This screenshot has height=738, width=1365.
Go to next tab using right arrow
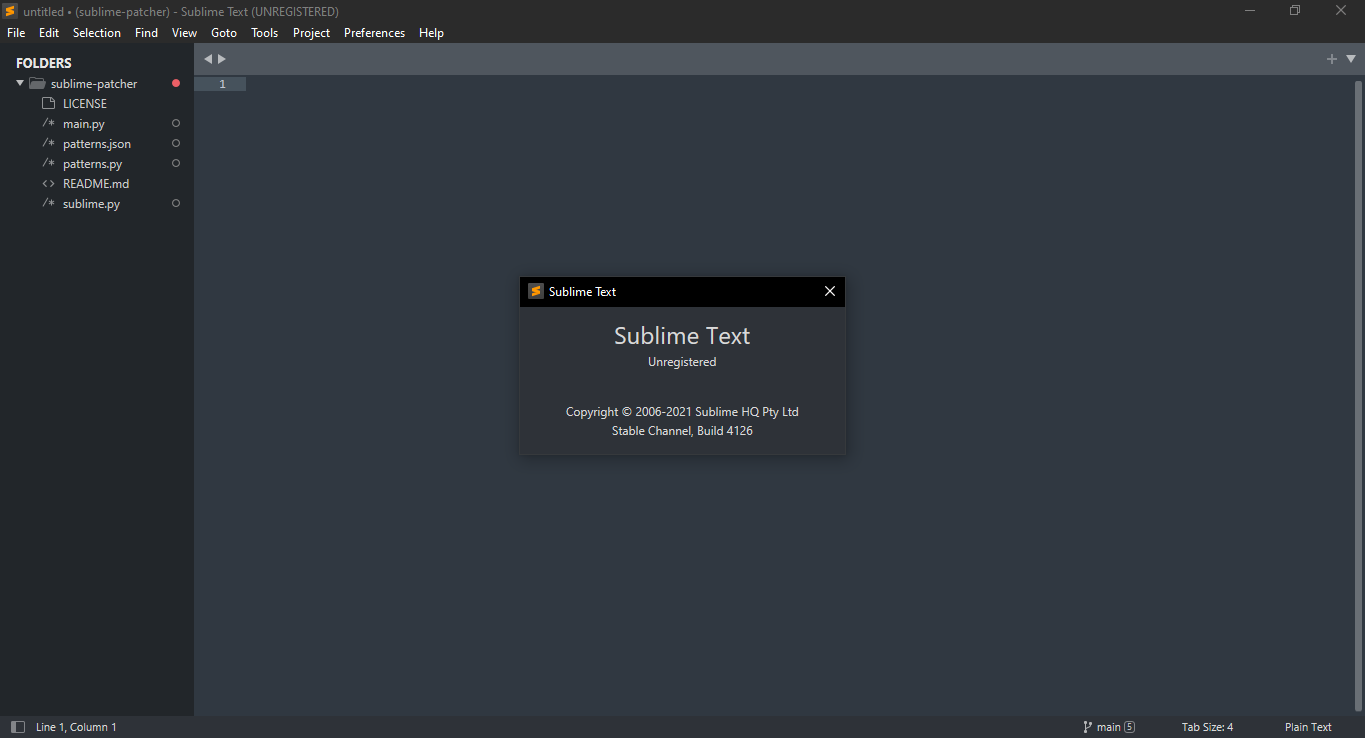click(222, 59)
